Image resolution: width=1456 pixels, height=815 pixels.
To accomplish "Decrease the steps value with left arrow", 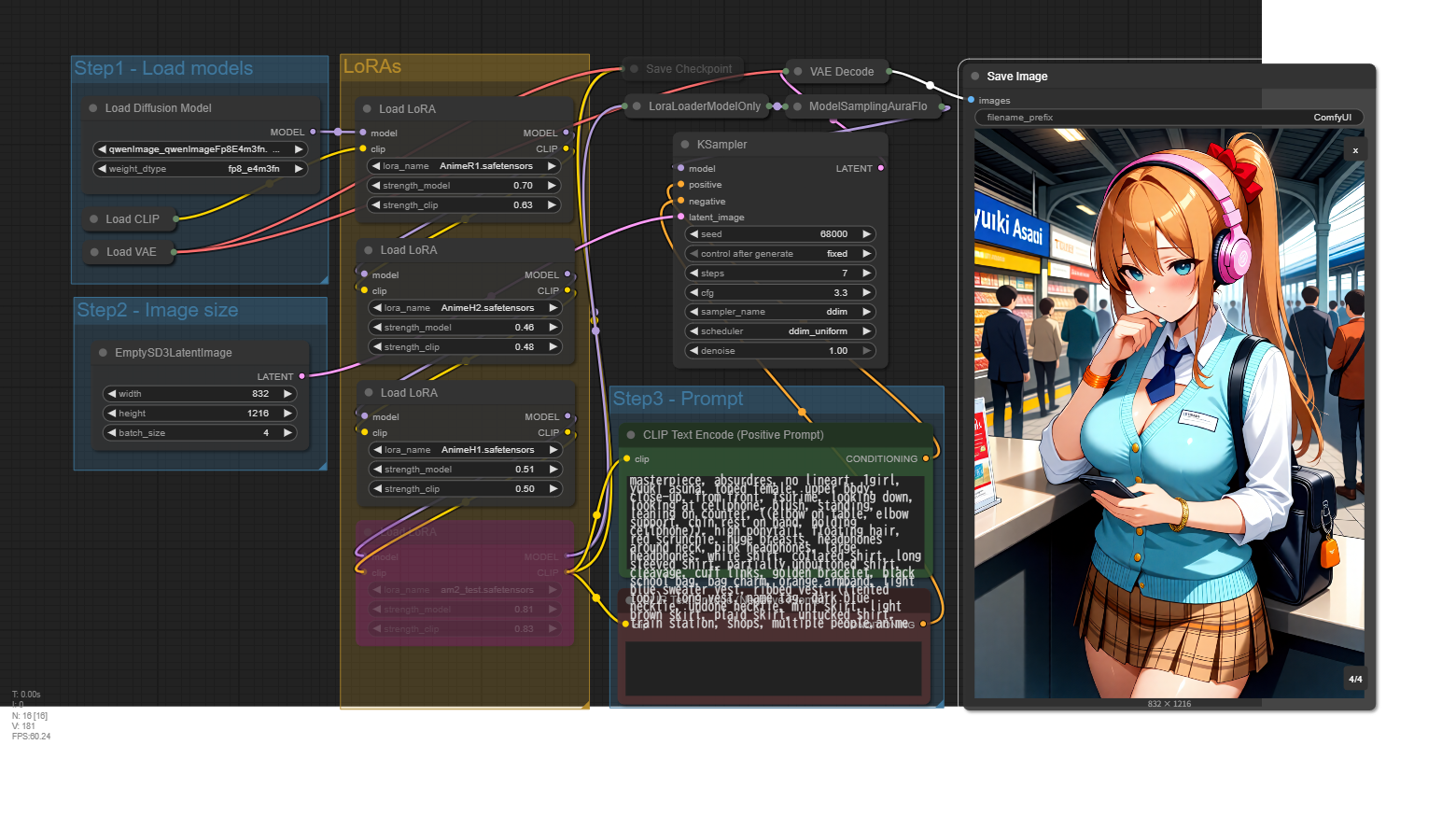I will click(x=693, y=274).
